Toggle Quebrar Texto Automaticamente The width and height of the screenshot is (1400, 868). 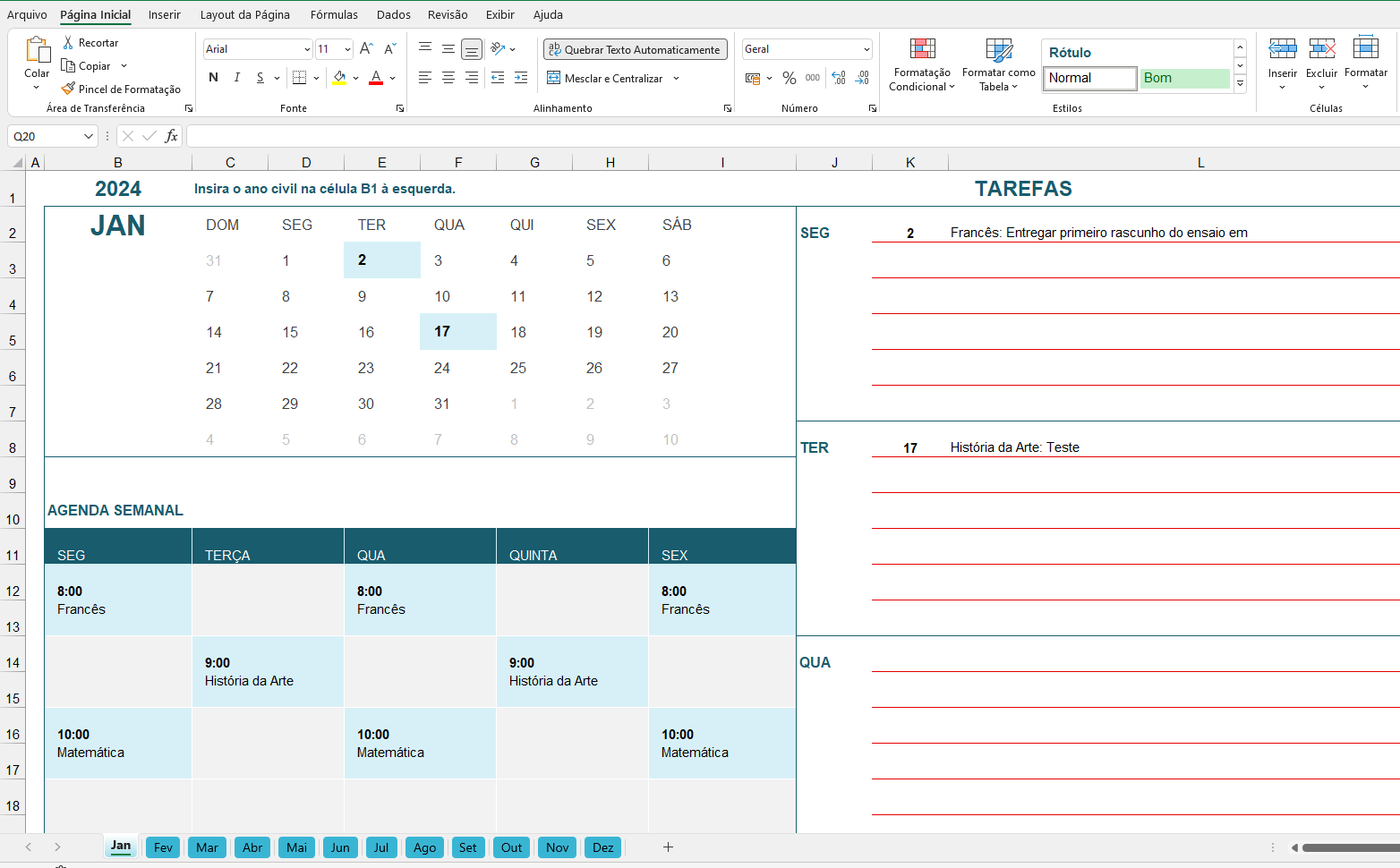[x=635, y=49]
